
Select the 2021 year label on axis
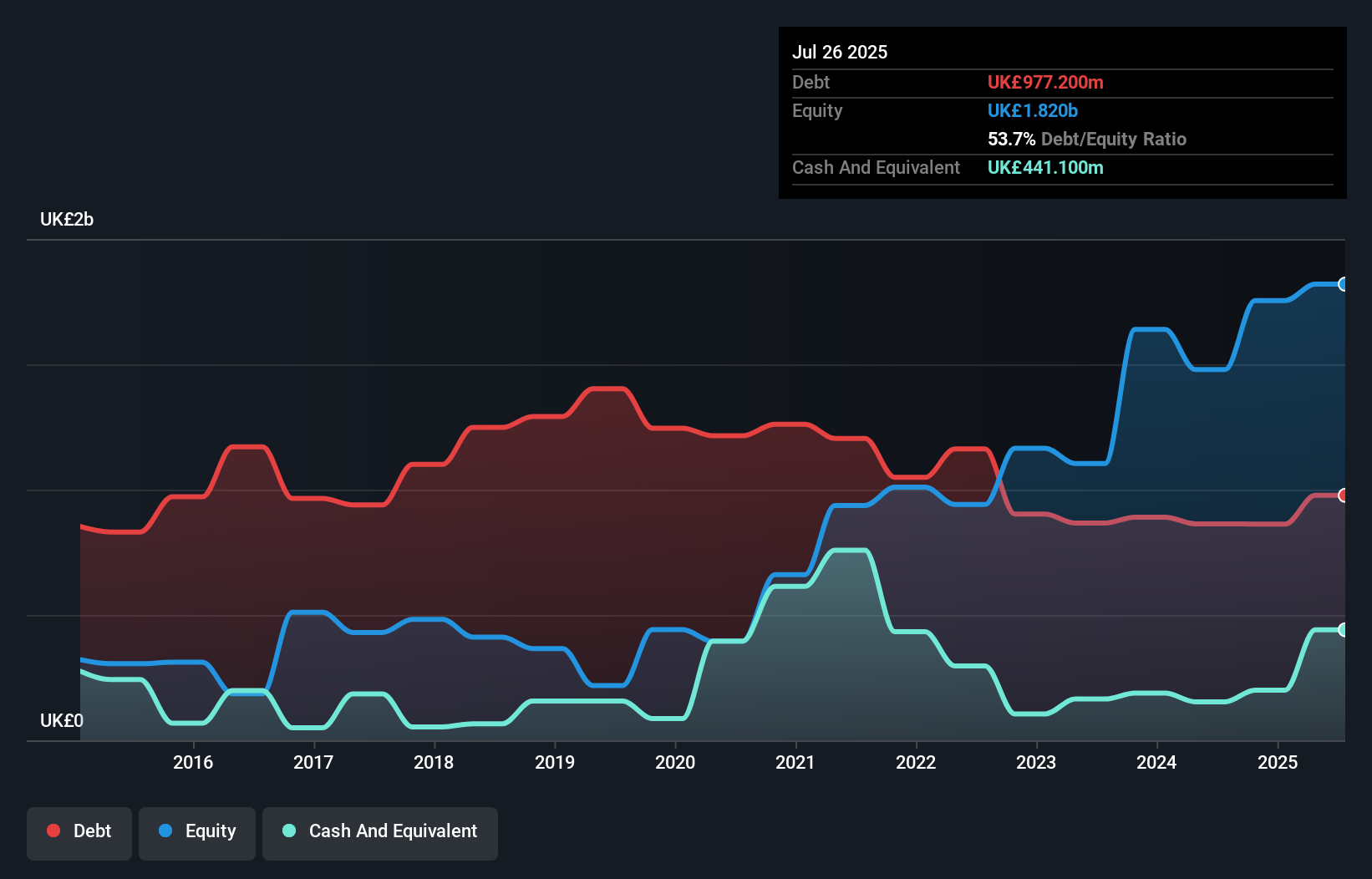pyautogui.click(x=796, y=762)
